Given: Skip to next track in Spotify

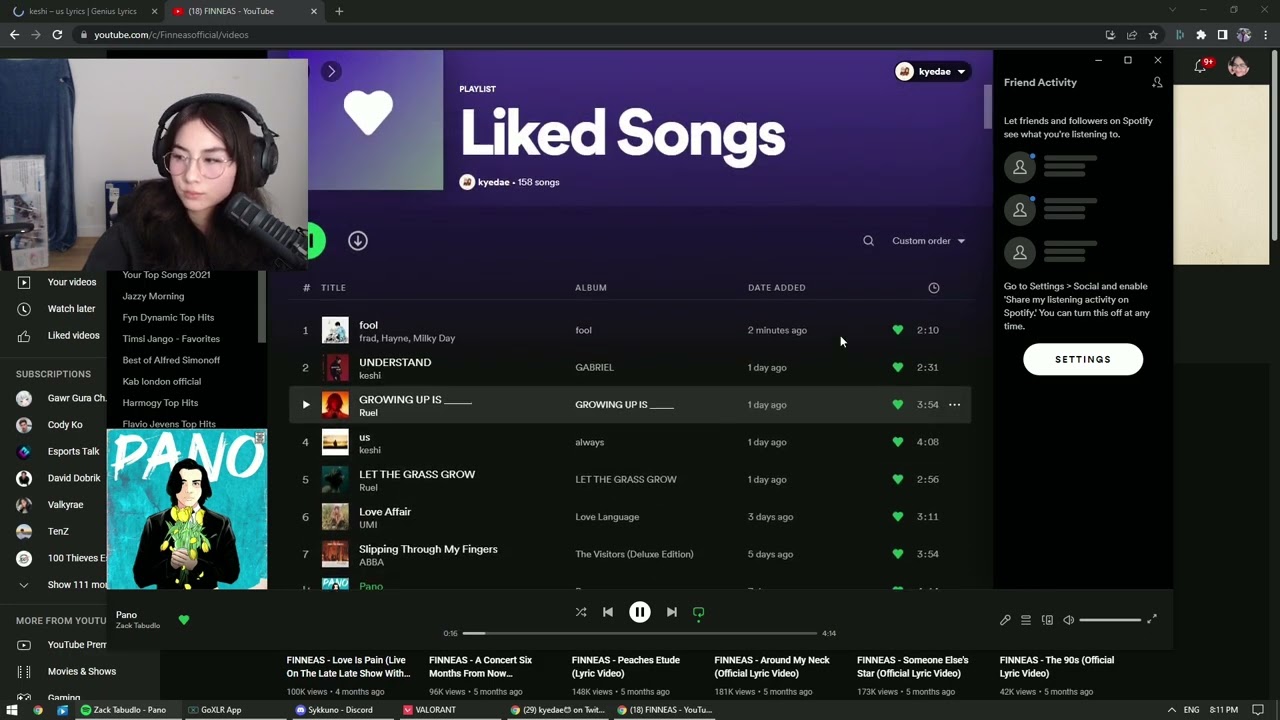Looking at the screenshot, I should [x=672, y=612].
